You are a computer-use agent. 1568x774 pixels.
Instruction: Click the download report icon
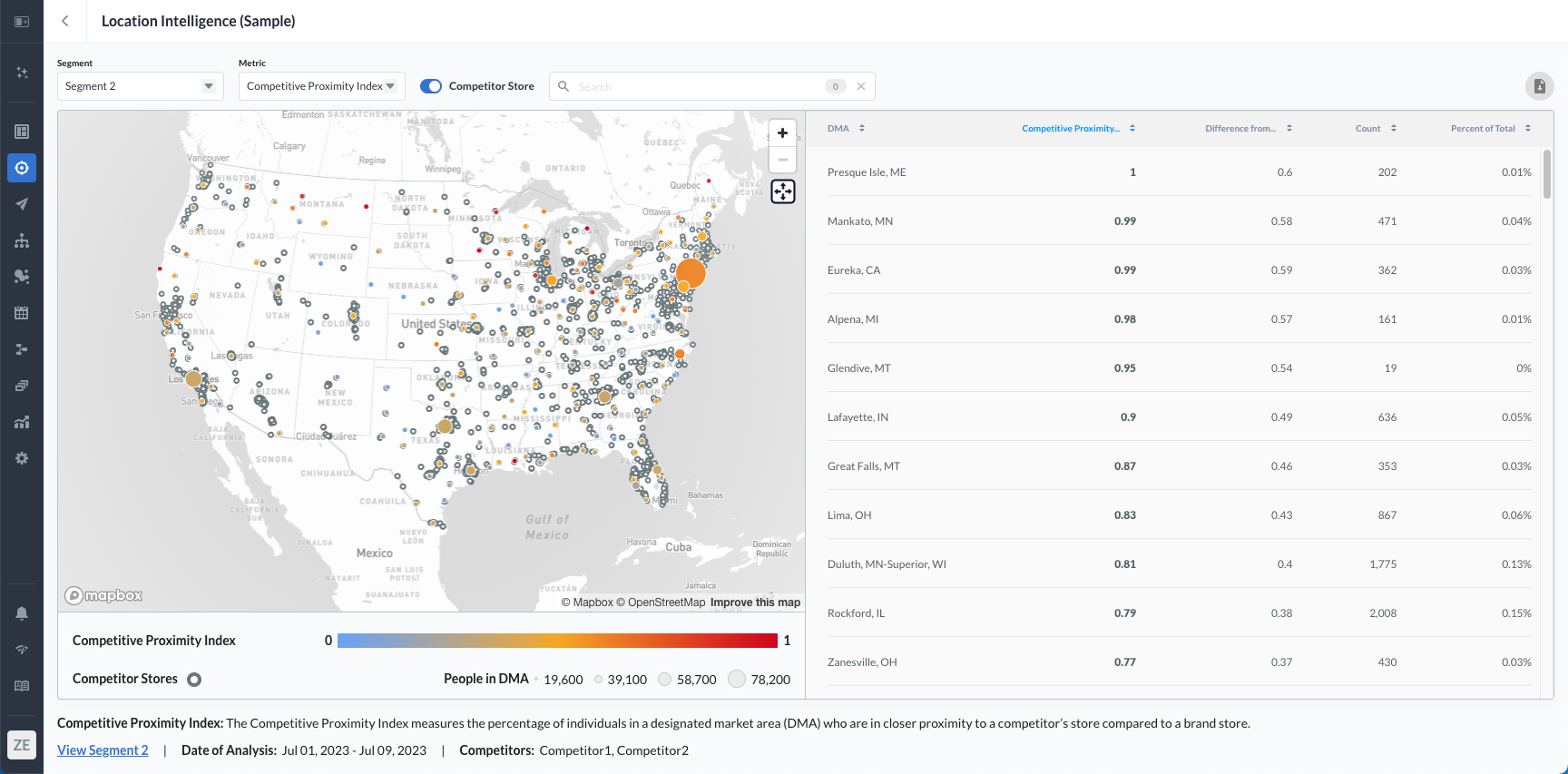pyautogui.click(x=1539, y=86)
